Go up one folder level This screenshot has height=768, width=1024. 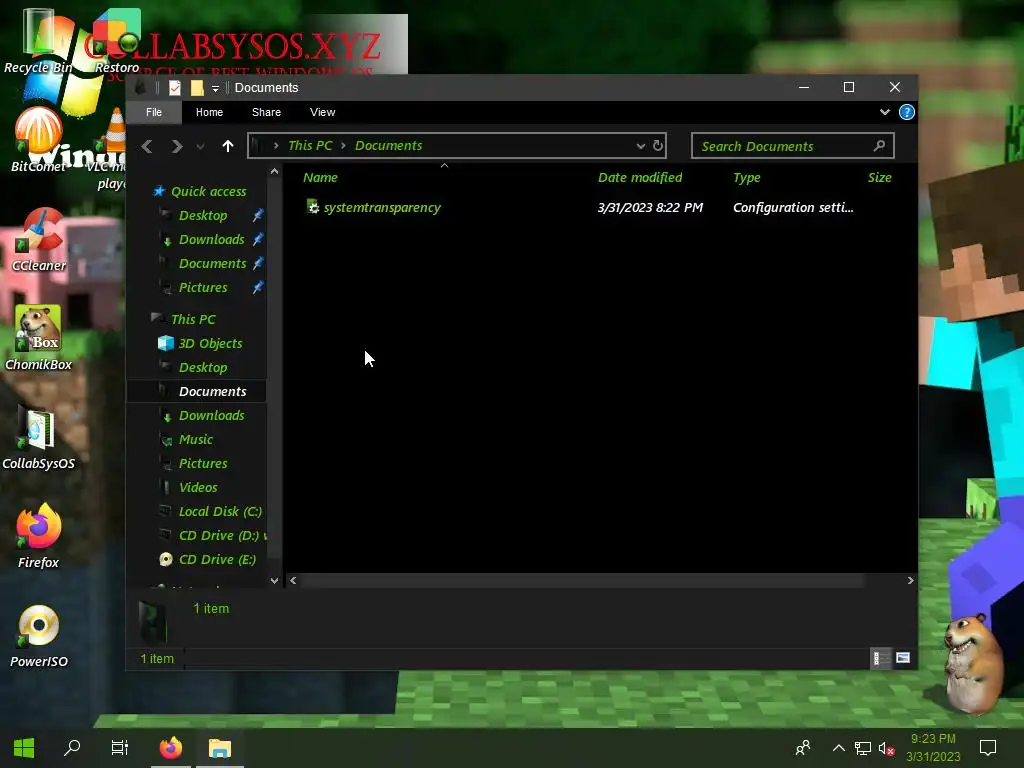(x=227, y=146)
